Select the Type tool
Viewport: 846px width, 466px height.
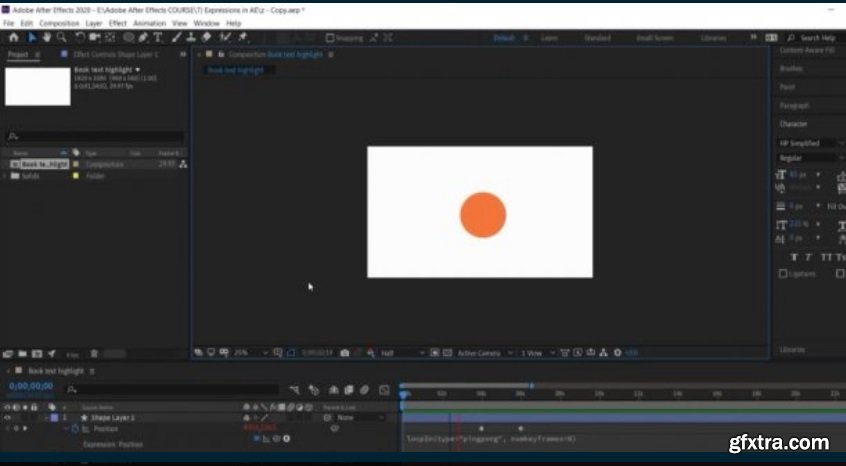pyautogui.click(x=158, y=38)
